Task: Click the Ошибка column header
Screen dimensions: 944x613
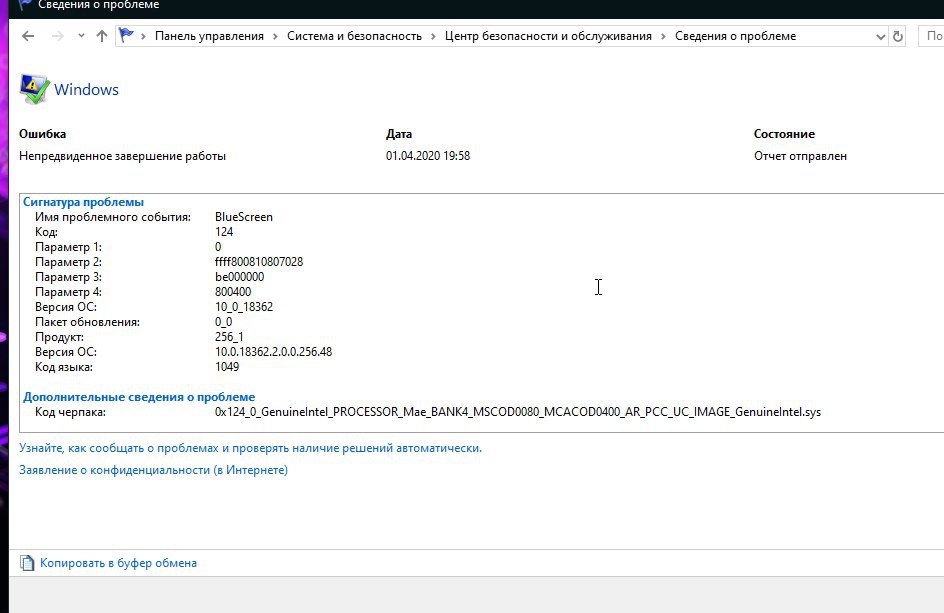Action: tap(42, 134)
